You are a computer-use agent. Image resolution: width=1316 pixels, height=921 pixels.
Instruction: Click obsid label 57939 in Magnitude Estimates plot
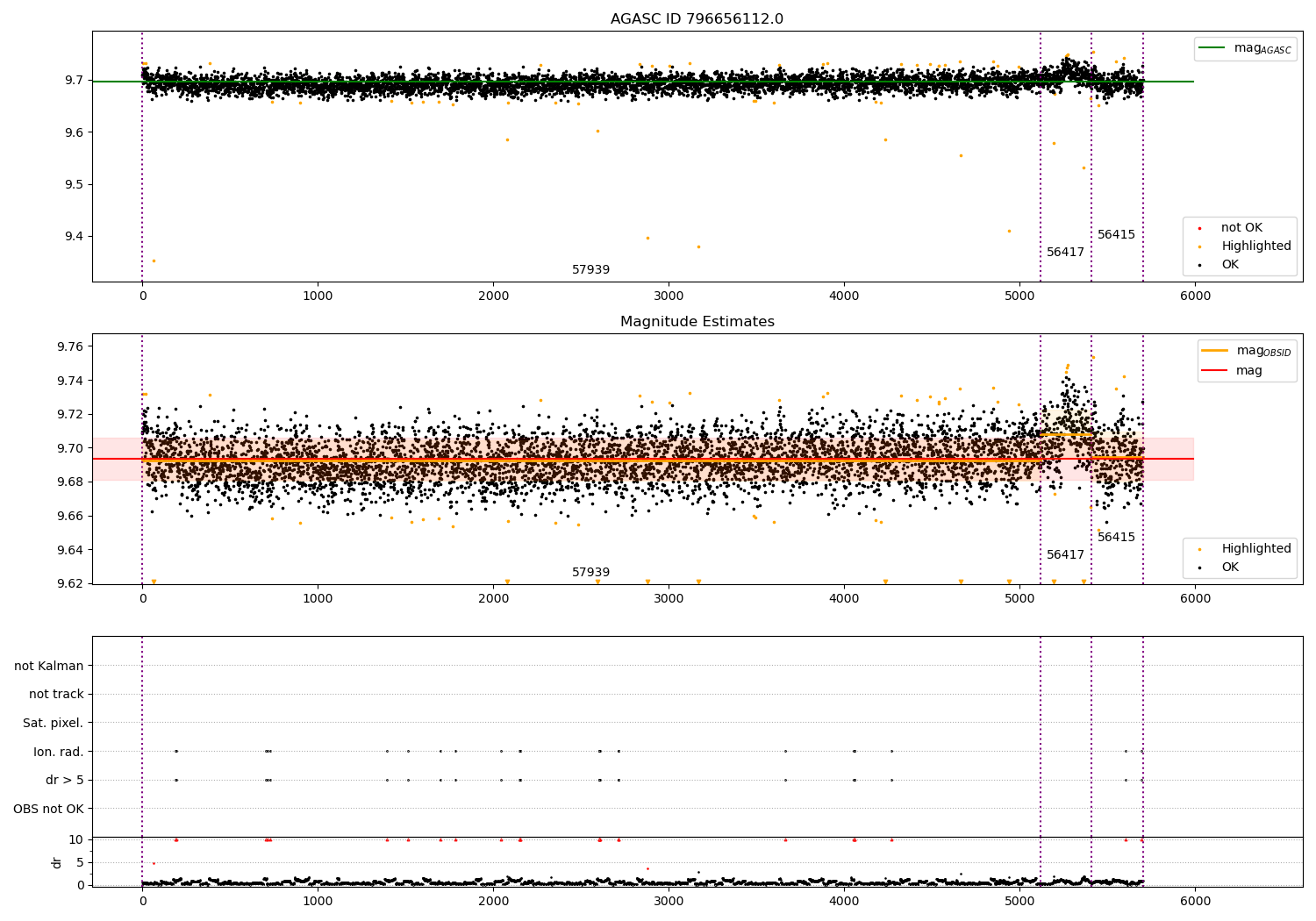(590, 573)
